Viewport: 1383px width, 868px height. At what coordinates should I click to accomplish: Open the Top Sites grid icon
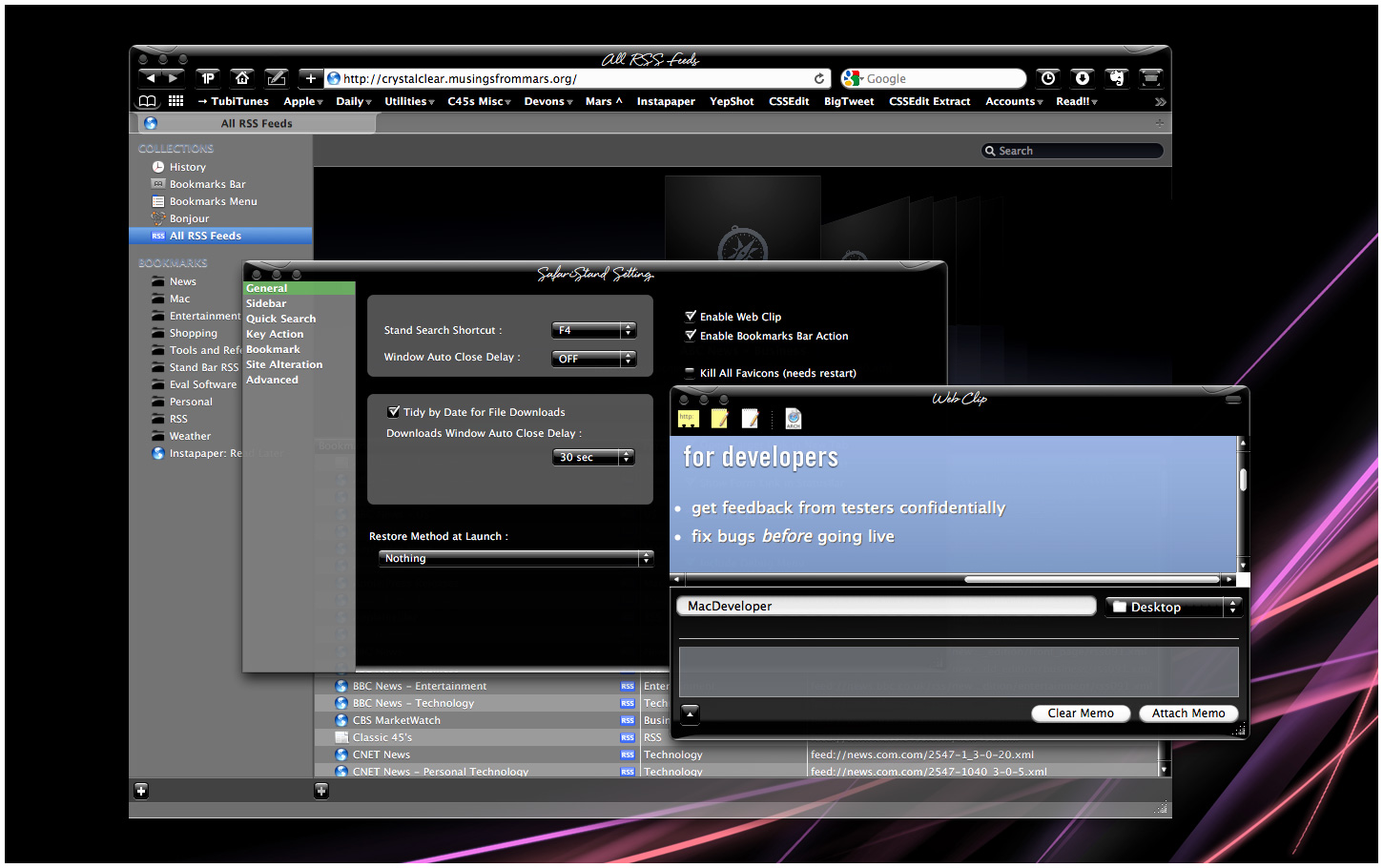[x=175, y=101]
